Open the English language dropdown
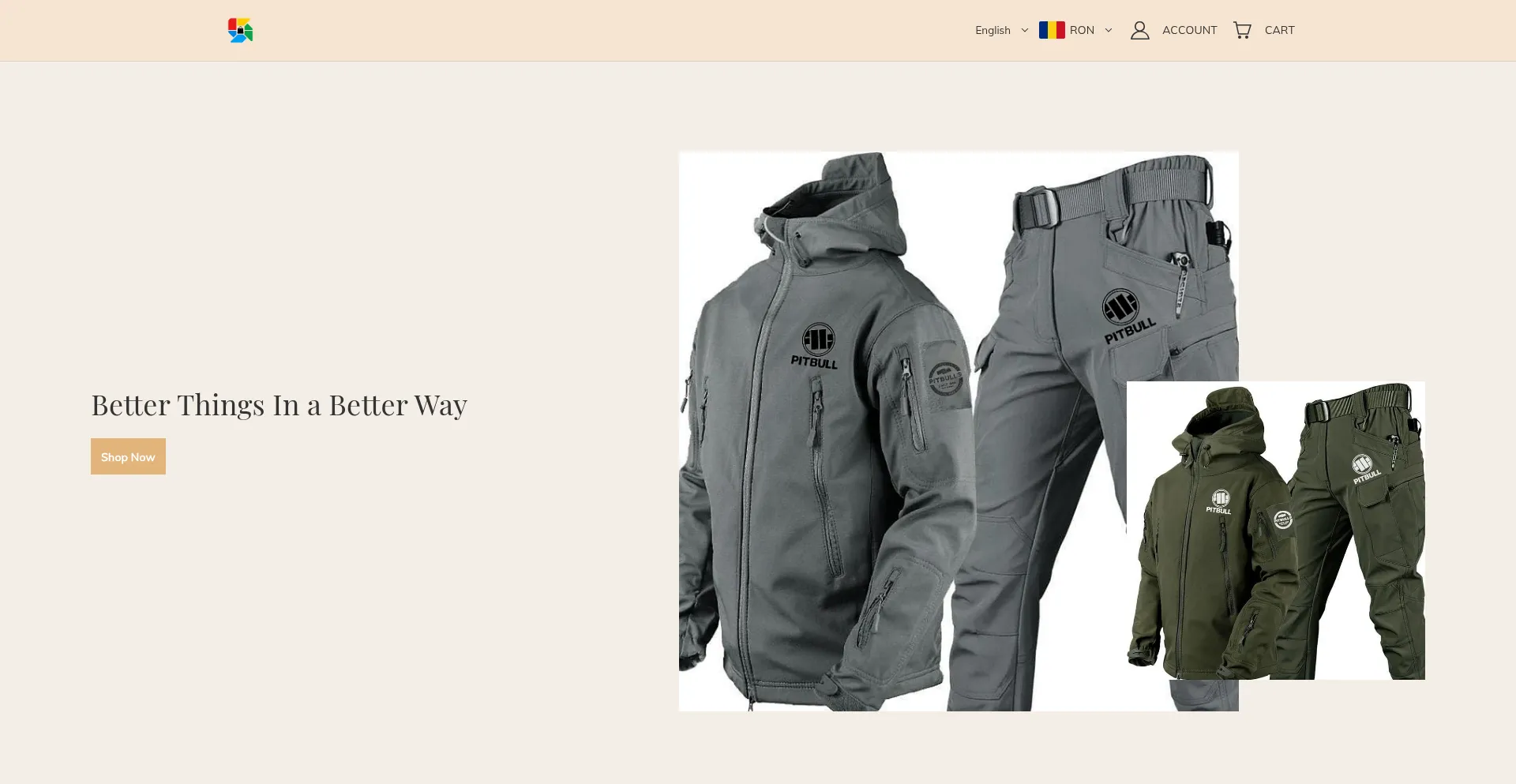Screen dimensions: 1516x784 (x=1001, y=30)
